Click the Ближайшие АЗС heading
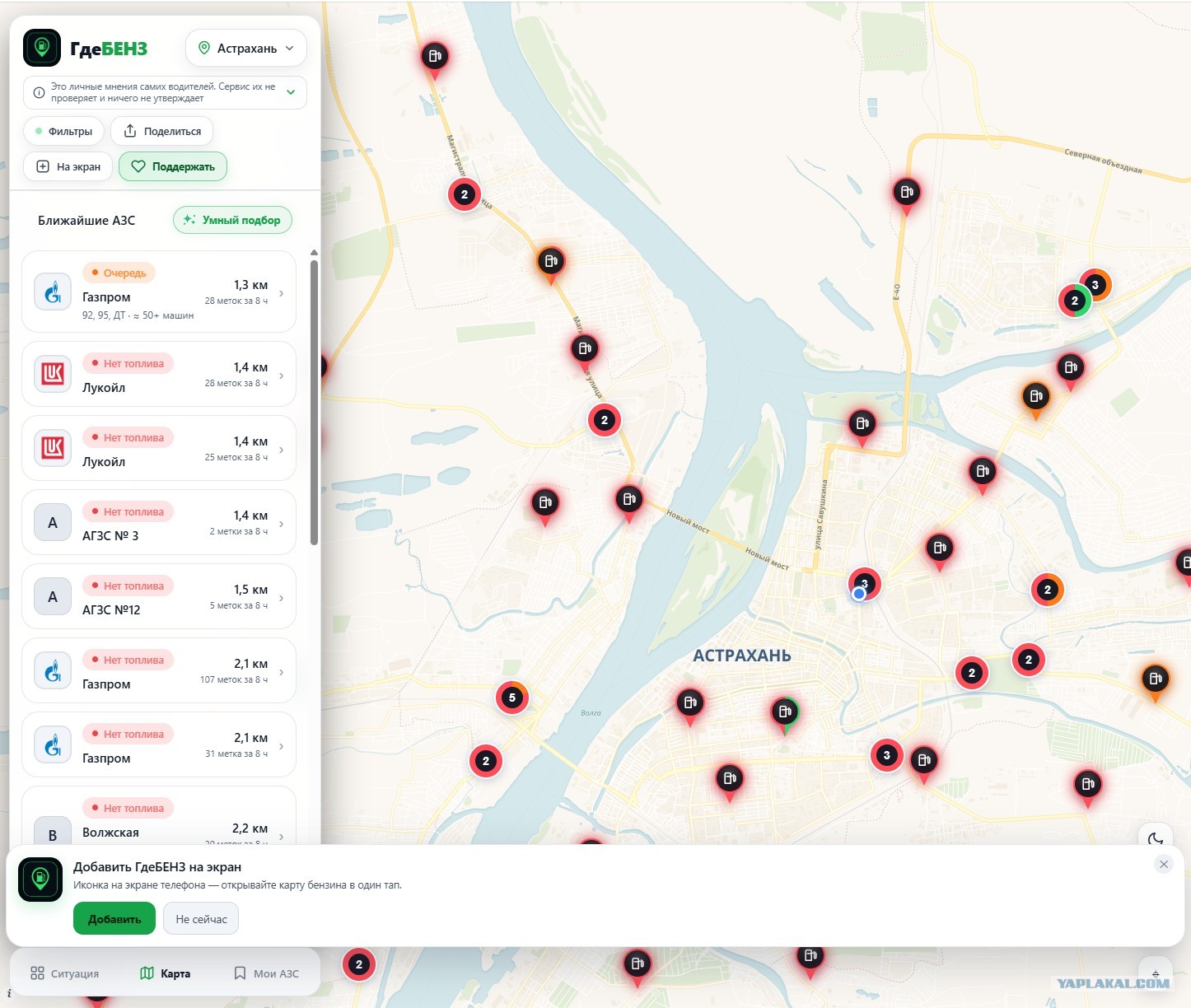1191x1008 pixels. point(86,220)
